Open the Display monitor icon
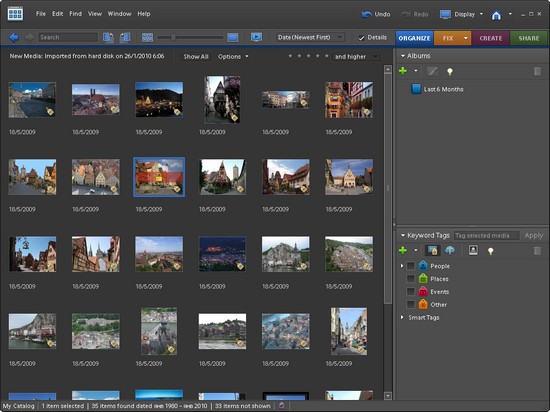This screenshot has height=412, width=550. tap(445, 14)
